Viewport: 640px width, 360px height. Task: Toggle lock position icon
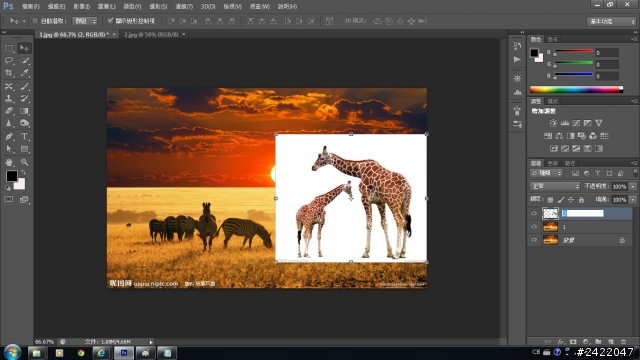pyautogui.click(x=571, y=200)
